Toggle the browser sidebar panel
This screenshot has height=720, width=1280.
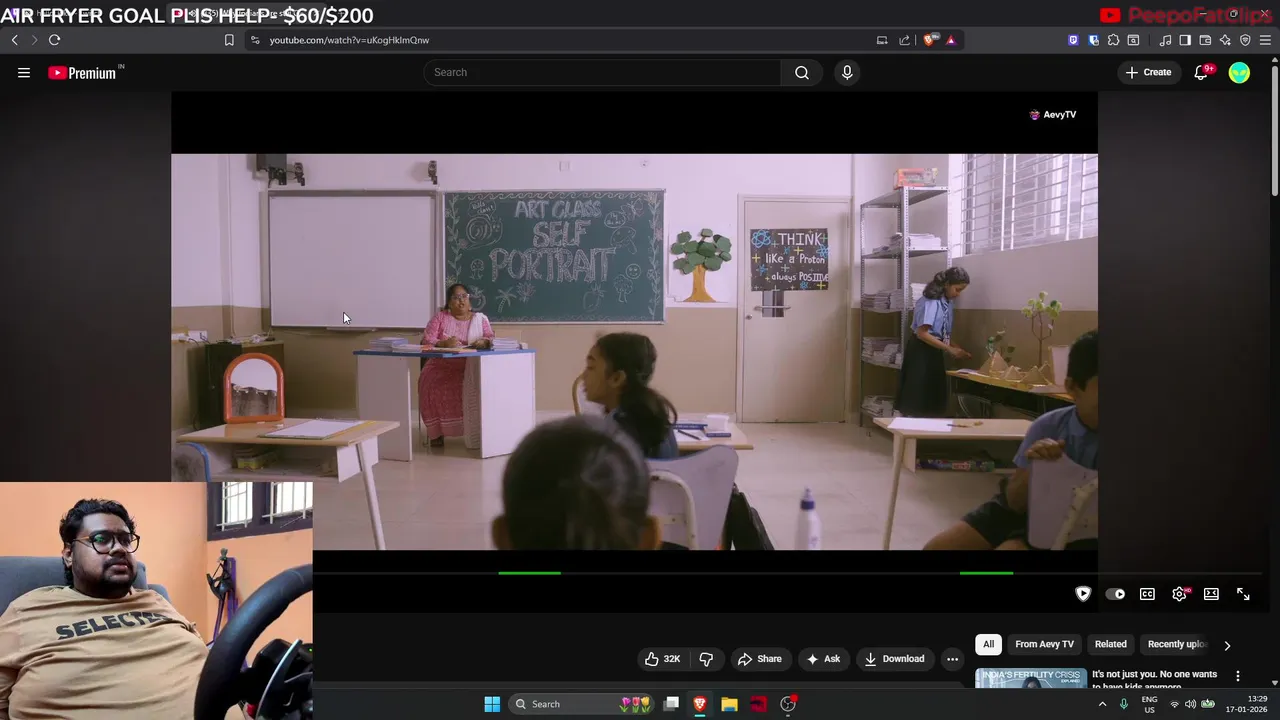click(x=1185, y=40)
